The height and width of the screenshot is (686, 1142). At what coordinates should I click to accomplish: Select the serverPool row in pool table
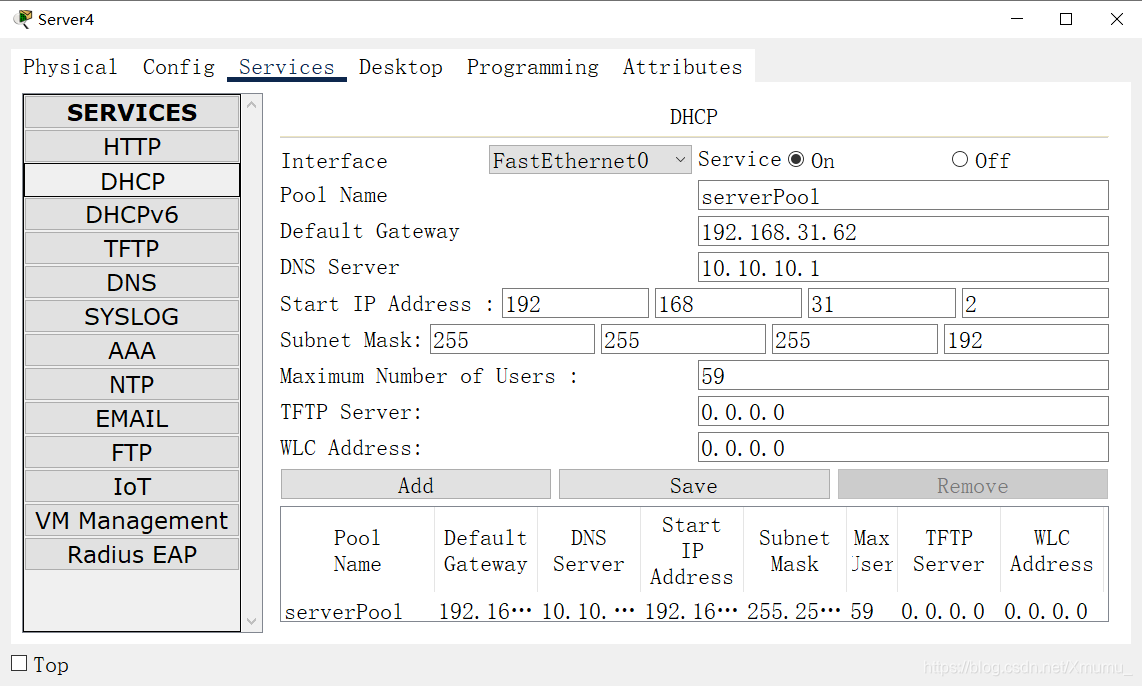click(x=693, y=611)
